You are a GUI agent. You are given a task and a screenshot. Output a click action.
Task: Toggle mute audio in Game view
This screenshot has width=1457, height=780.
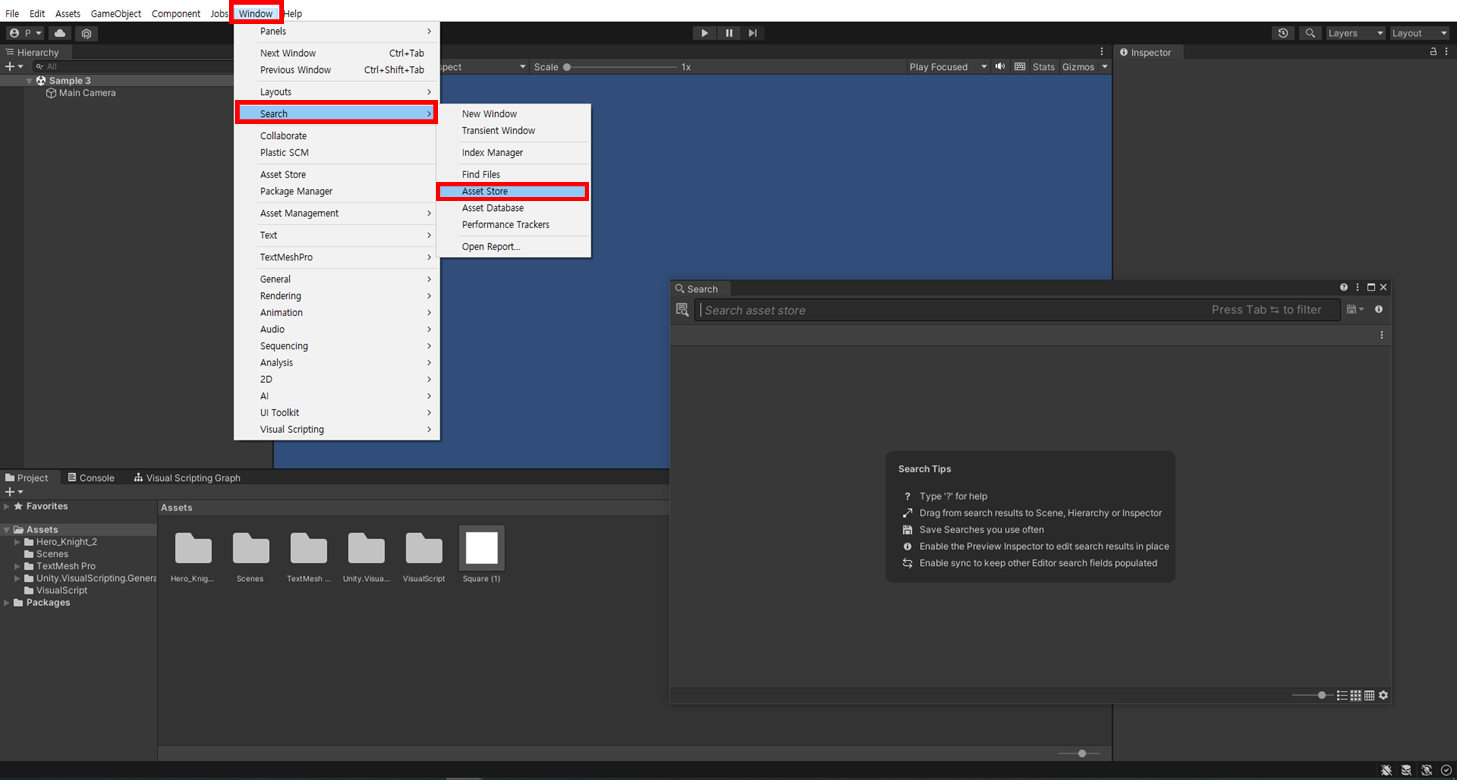(1000, 67)
